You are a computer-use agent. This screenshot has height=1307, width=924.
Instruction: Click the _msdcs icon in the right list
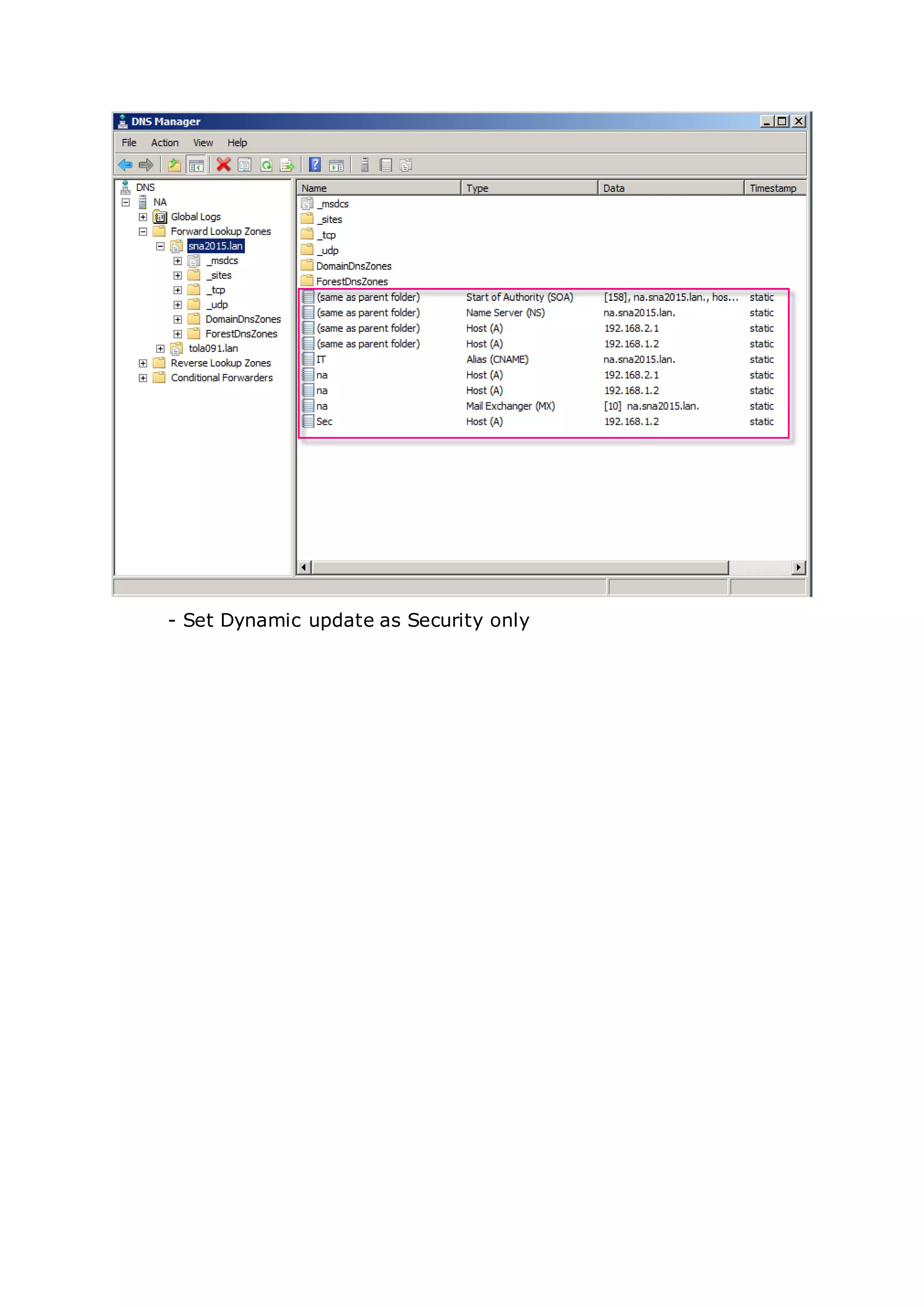307,204
